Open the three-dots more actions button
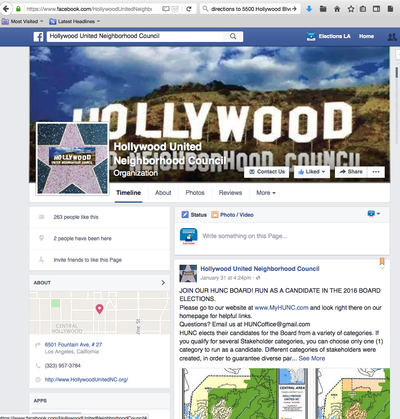Image resolution: width=400 pixels, height=419 pixels. [x=376, y=172]
